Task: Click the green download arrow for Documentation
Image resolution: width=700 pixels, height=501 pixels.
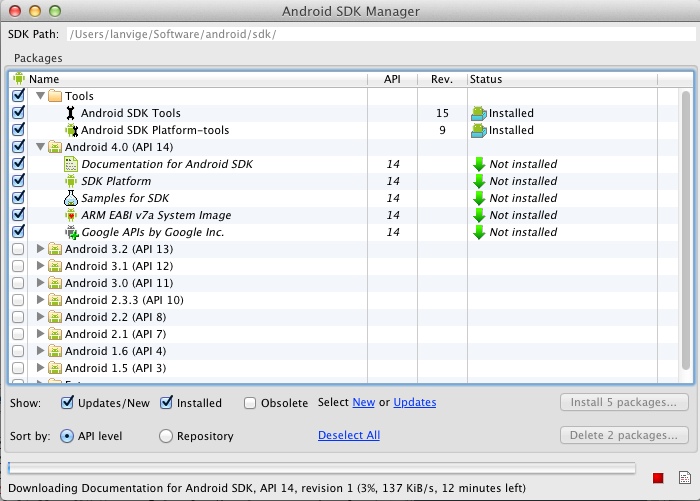Action: click(x=479, y=164)
